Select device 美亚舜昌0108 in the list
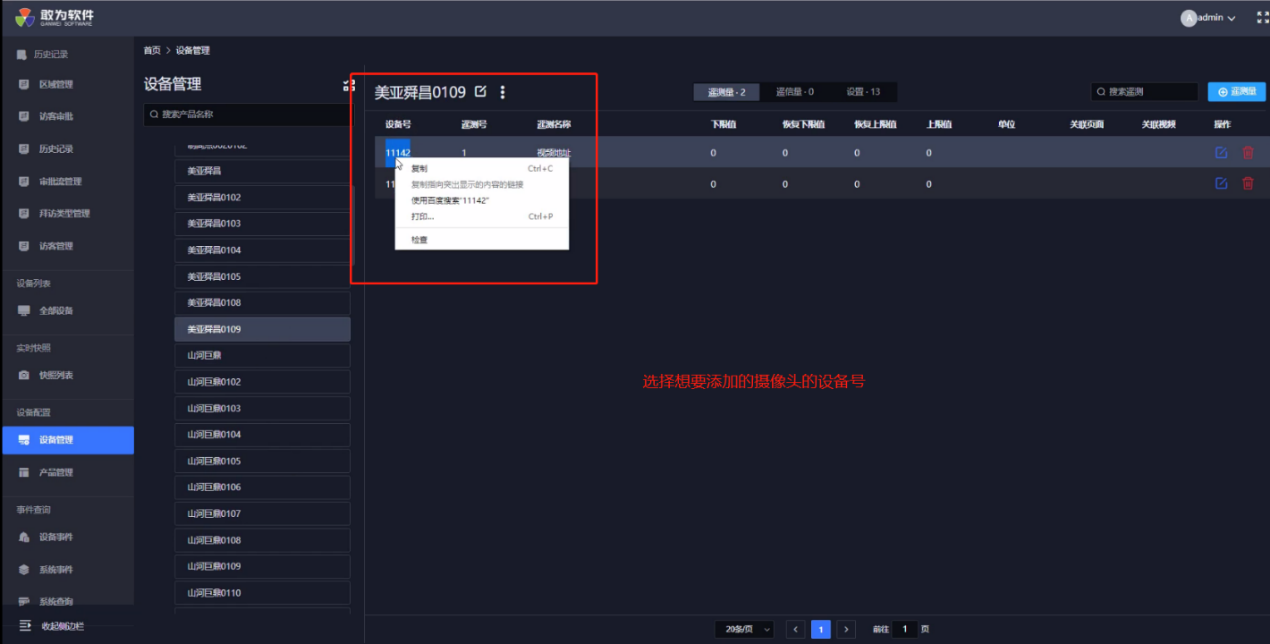 [263, 302]
